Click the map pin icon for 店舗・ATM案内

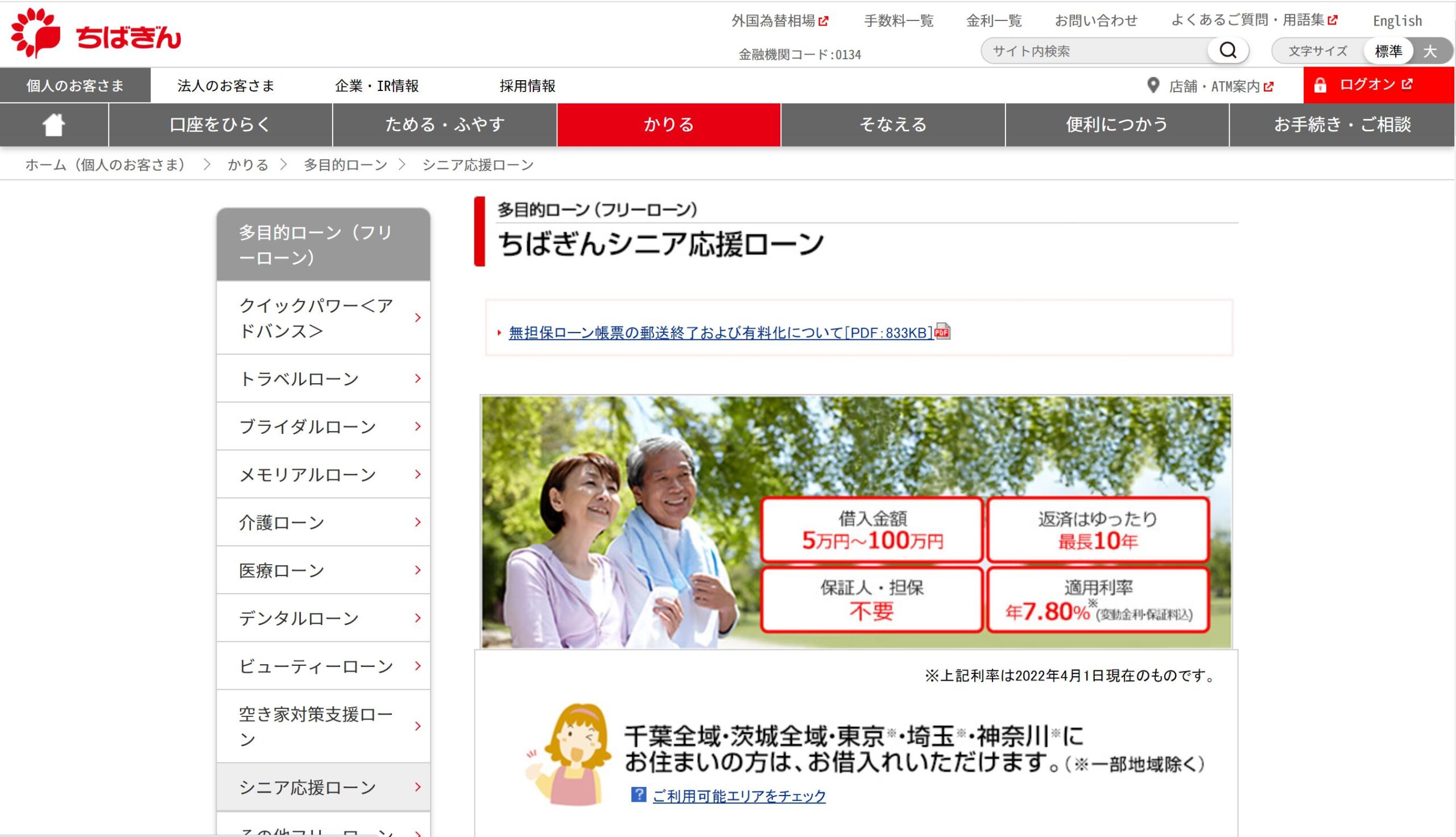1152,86
